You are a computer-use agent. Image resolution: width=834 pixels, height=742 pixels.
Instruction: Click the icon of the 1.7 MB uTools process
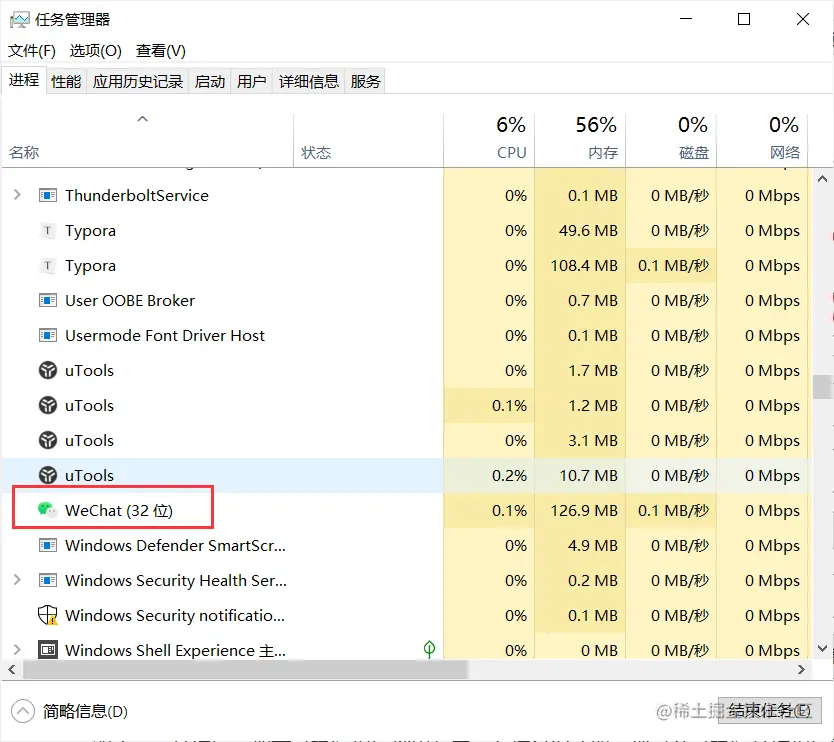(48, 370)
